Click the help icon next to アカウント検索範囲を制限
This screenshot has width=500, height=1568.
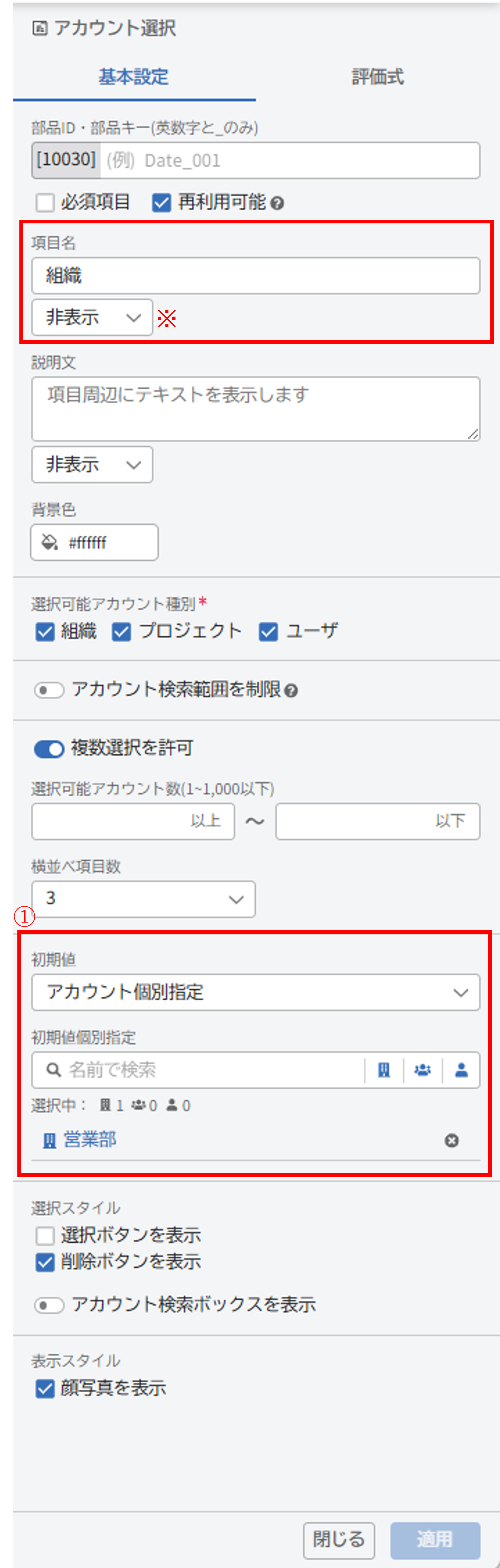[x=291, y=691]
